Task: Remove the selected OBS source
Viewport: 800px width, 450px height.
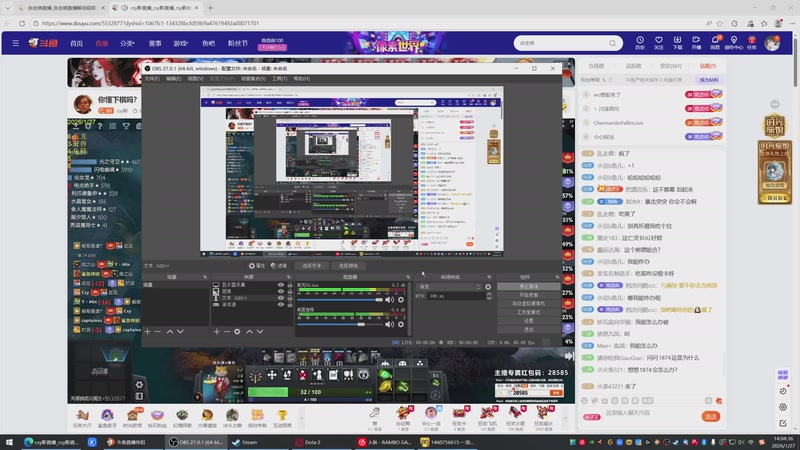Action: 227,332
